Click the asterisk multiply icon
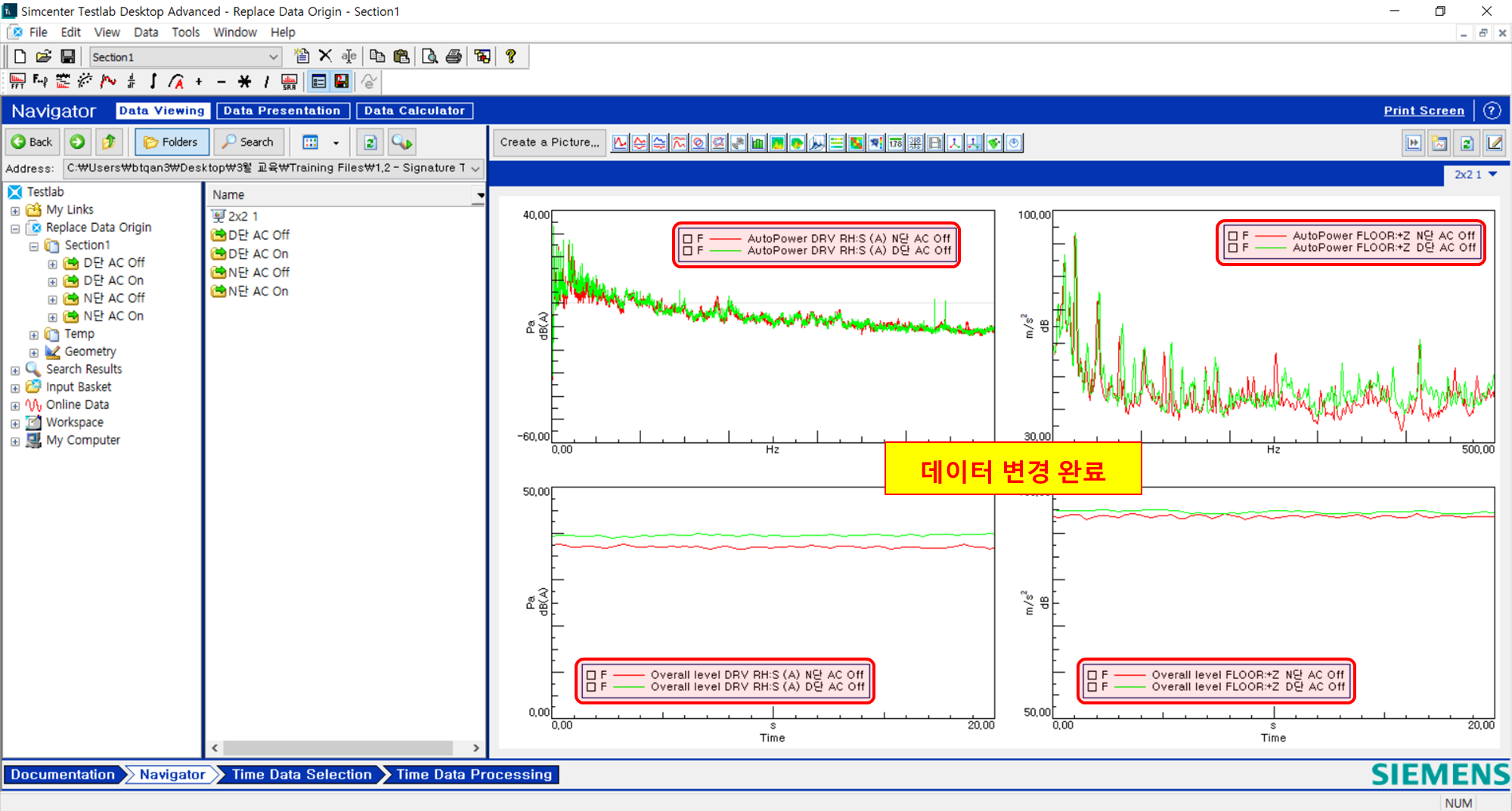1512x811 pixels. pyautogui.click(x=244, y=81)
